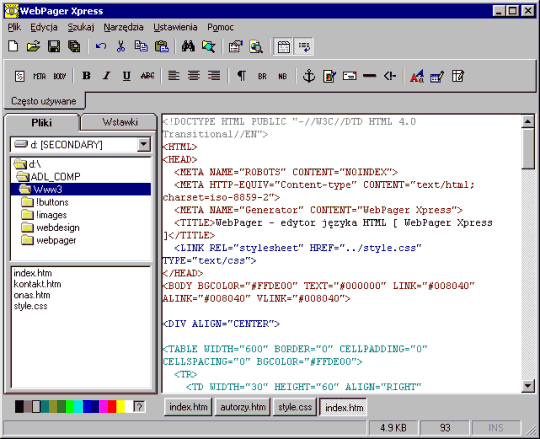Insert hyperlink with anchor icon
The image size is (540, 439).
(309, 76)
